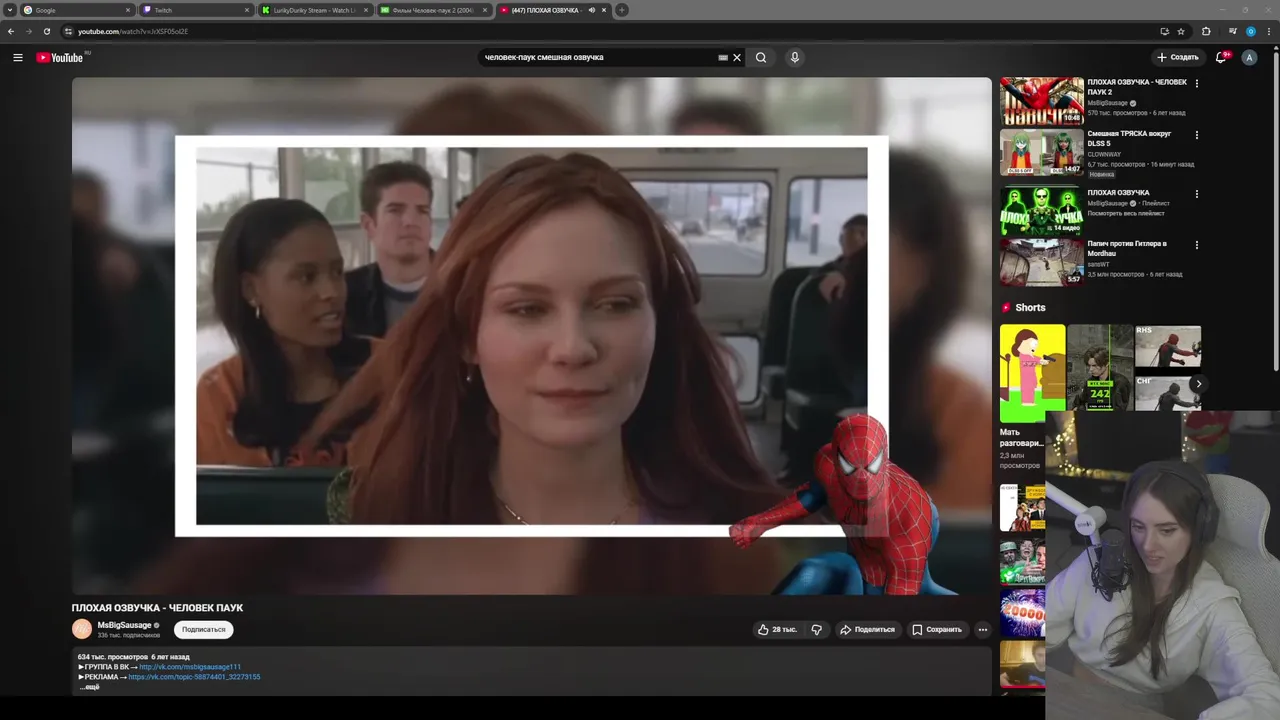1280x720 pixels.
Task: Subscribe using the Подписаться button
Action: (203, 629)
